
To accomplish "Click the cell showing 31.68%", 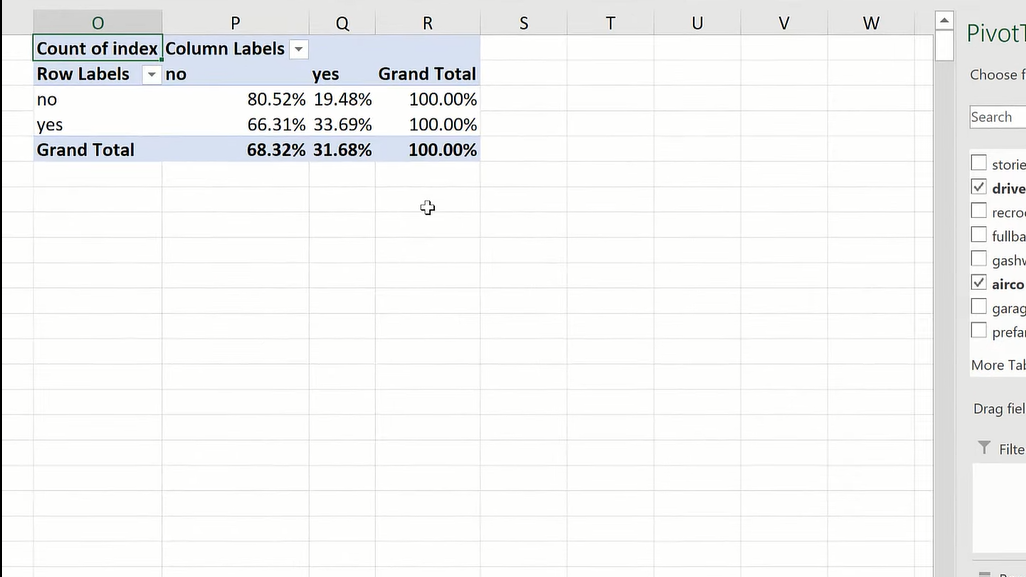I will pyautogui.click(x=342, y=150).
